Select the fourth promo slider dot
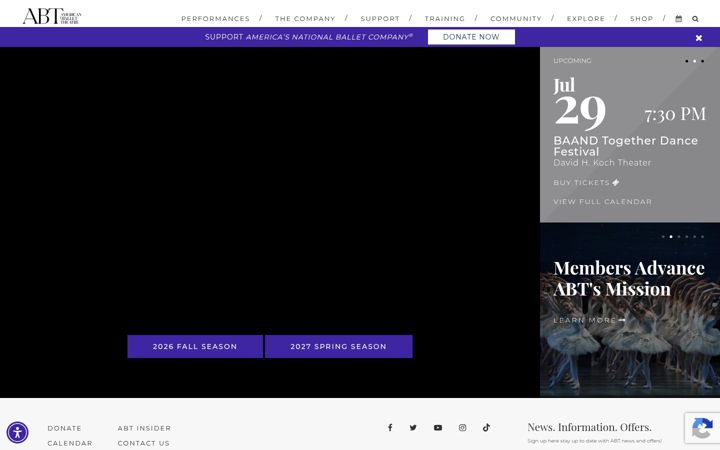 pos(686,237)
